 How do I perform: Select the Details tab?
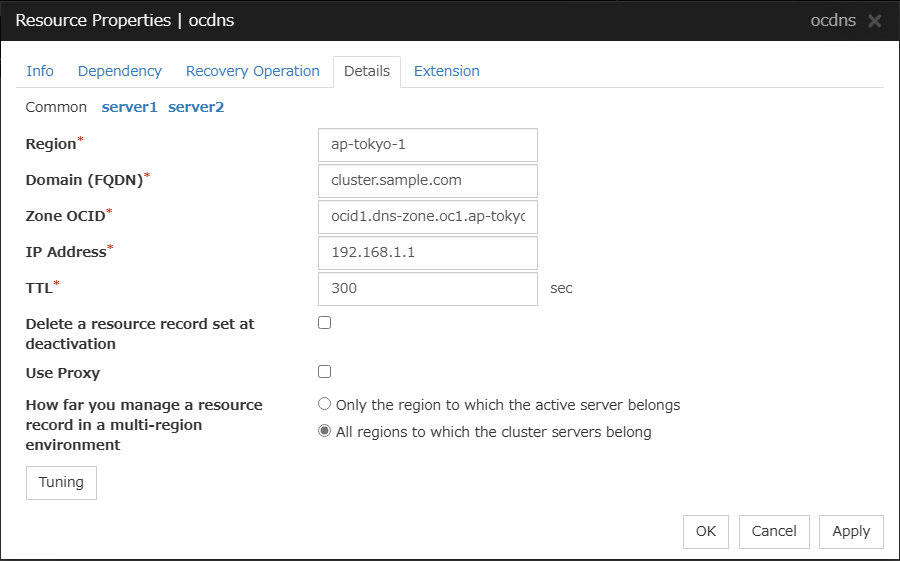(x=366, y=72)
